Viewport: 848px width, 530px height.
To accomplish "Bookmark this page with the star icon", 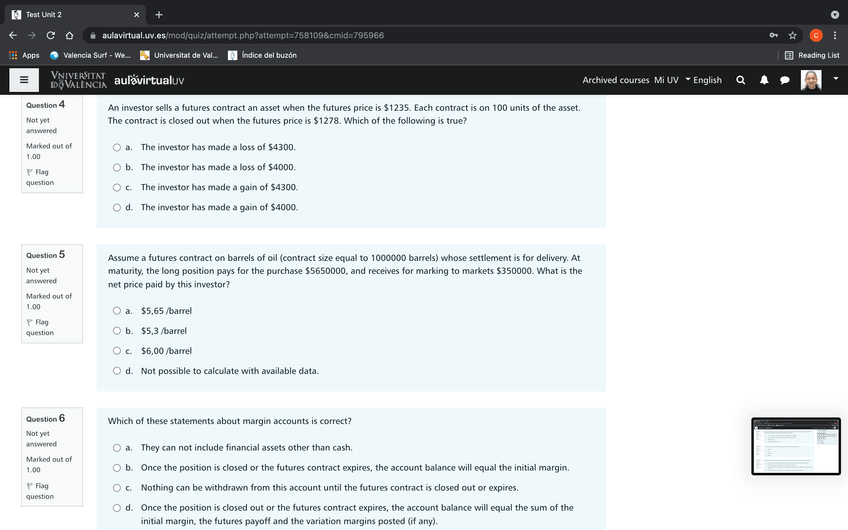I will (x=793, y=35).
